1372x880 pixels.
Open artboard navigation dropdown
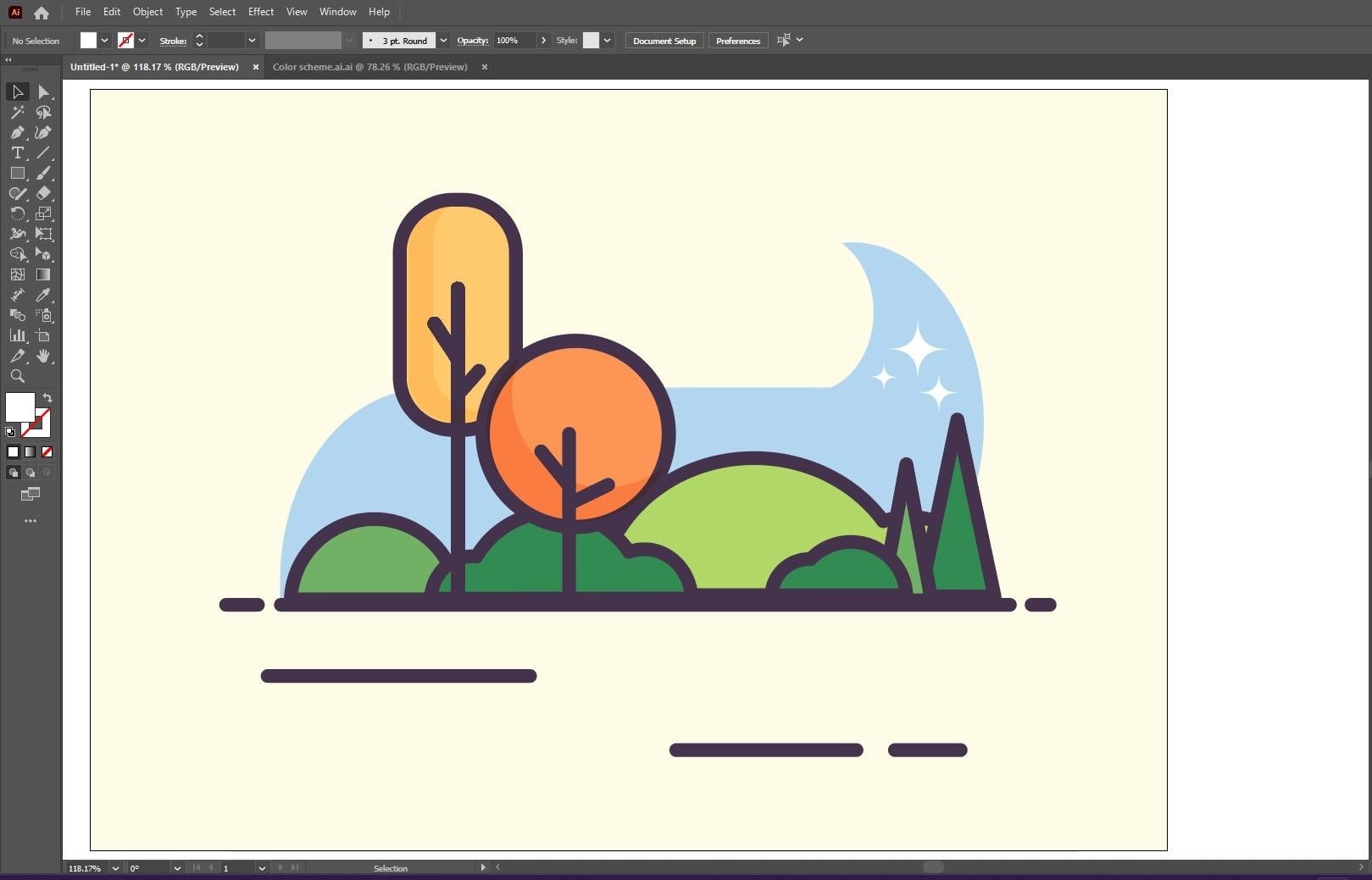pyautogui.click(x=261, y=868)
